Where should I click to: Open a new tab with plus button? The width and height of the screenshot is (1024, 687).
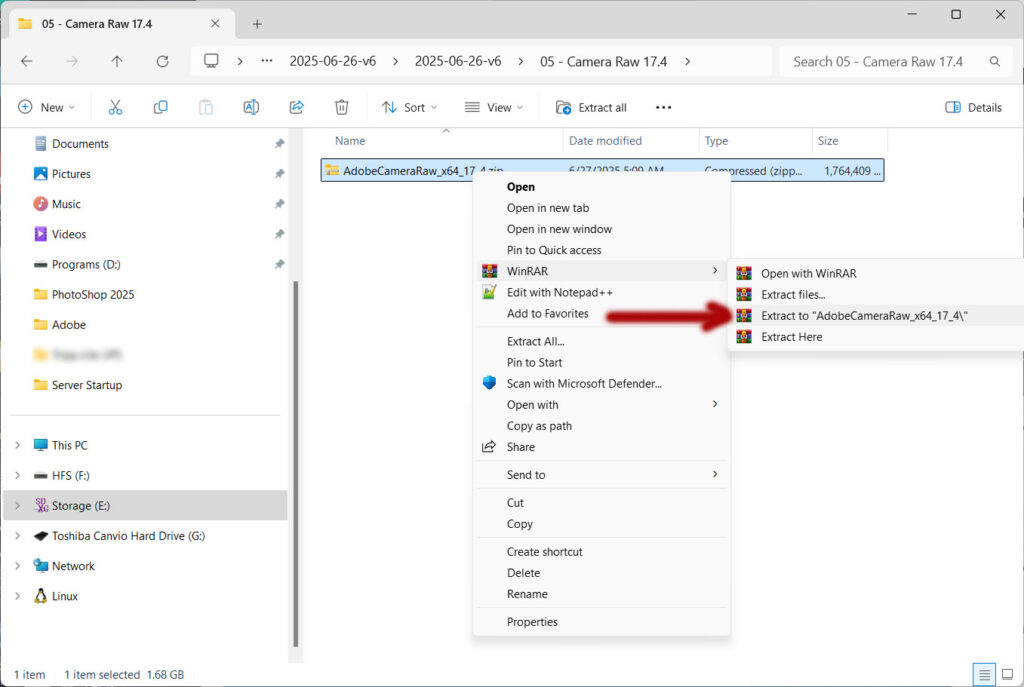tap(257, 24)
